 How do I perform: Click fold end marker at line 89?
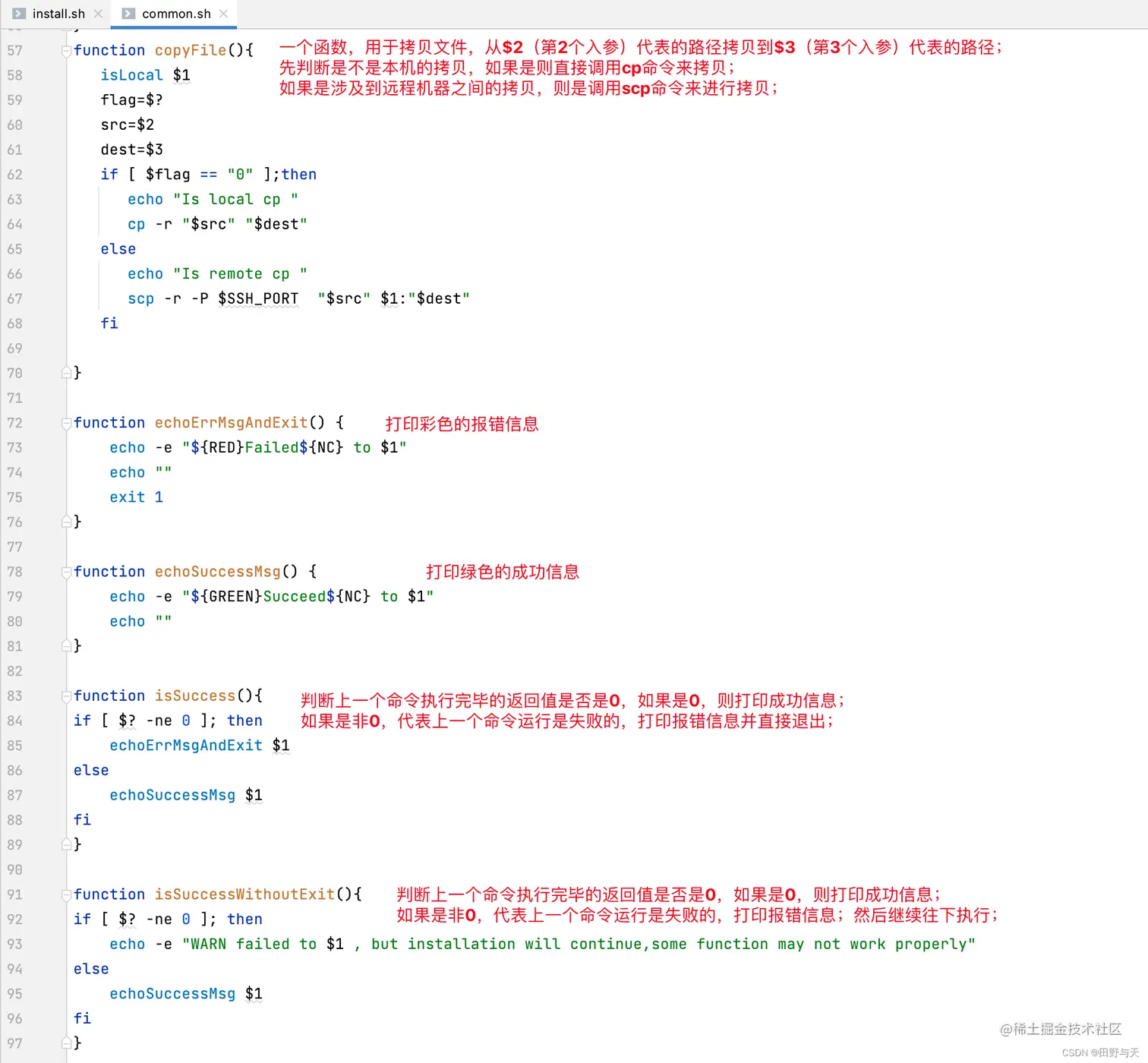pyautogui.click(x=66, y=844)
